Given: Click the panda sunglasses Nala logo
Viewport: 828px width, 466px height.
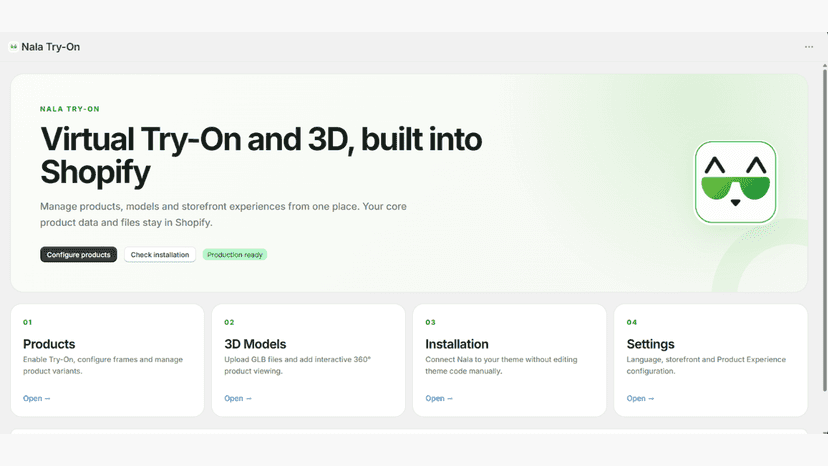Looking at the screenshot, I should point(735,182).
